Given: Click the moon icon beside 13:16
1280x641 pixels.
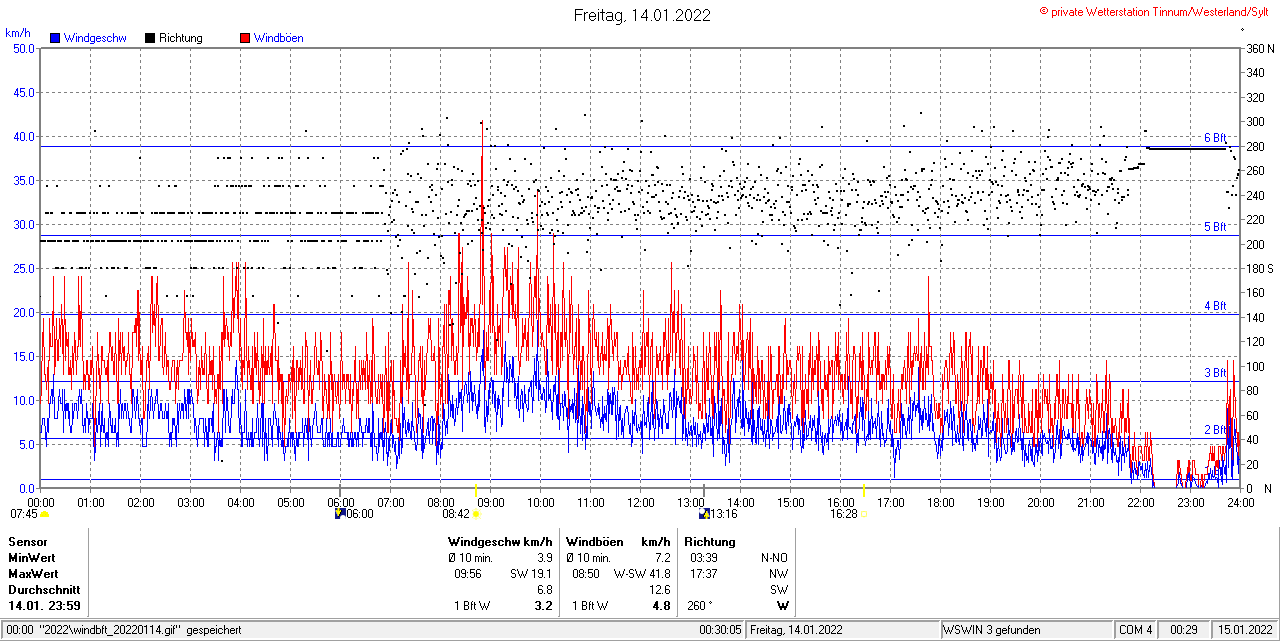Looking at the screenshot, I should coord(704,513).
